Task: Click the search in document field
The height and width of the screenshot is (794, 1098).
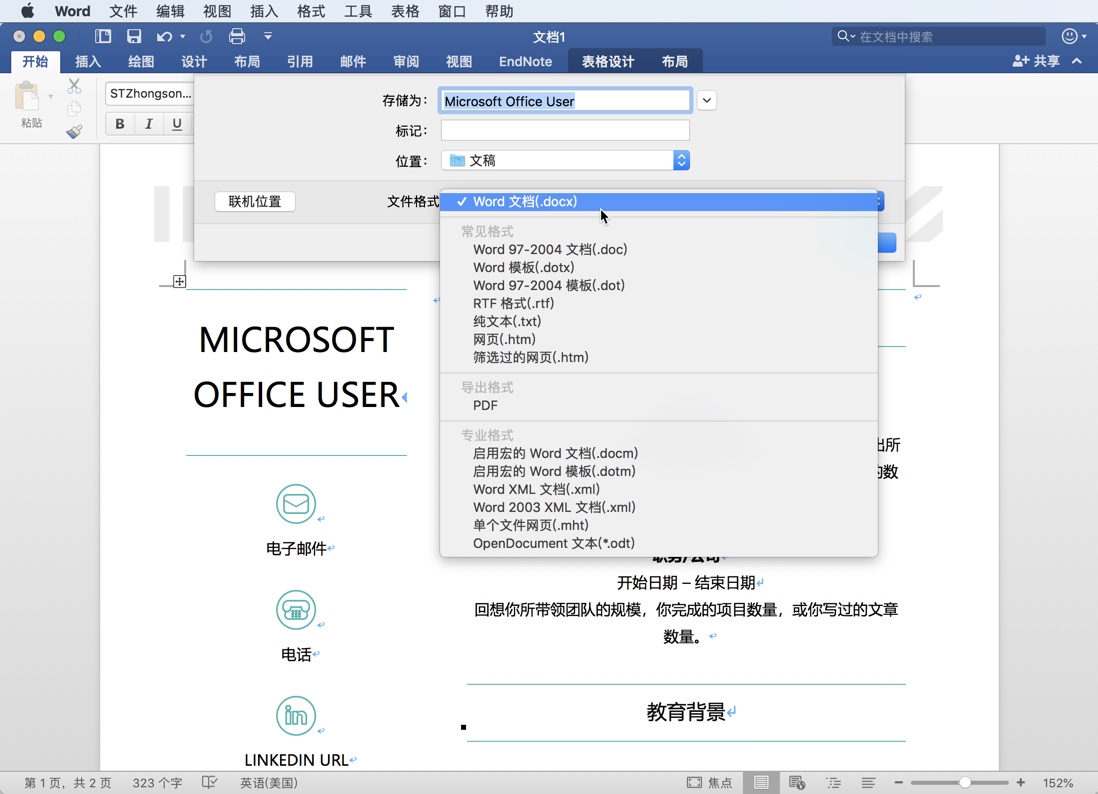Action: 939,36
